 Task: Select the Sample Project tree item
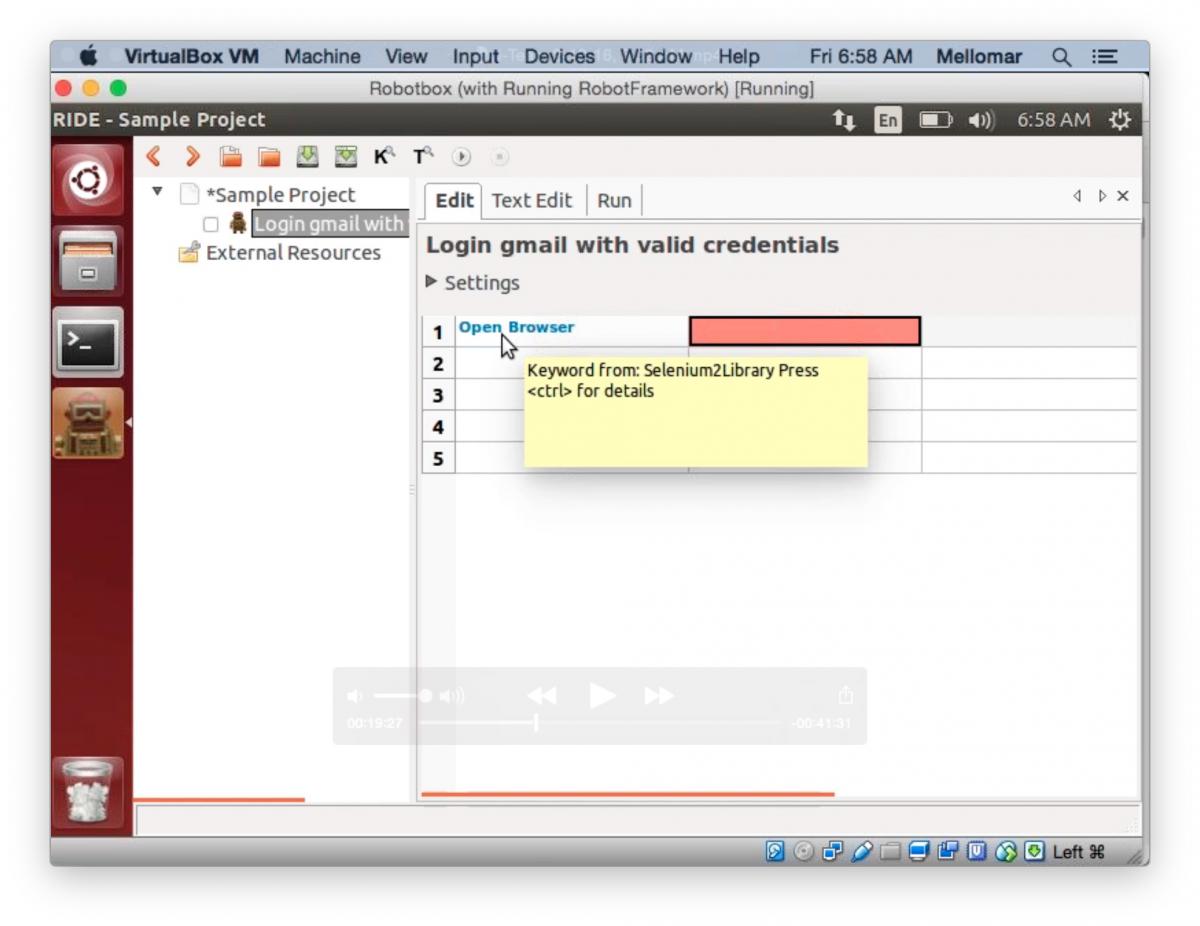pos(280,195)
